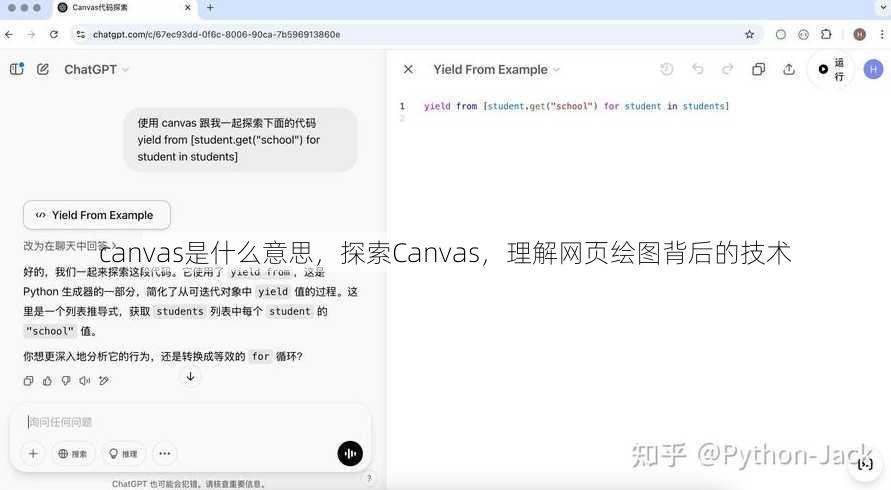Copy the assistant's reply
The width and height of the screenshot is (891, 490).
coord(28,381)
